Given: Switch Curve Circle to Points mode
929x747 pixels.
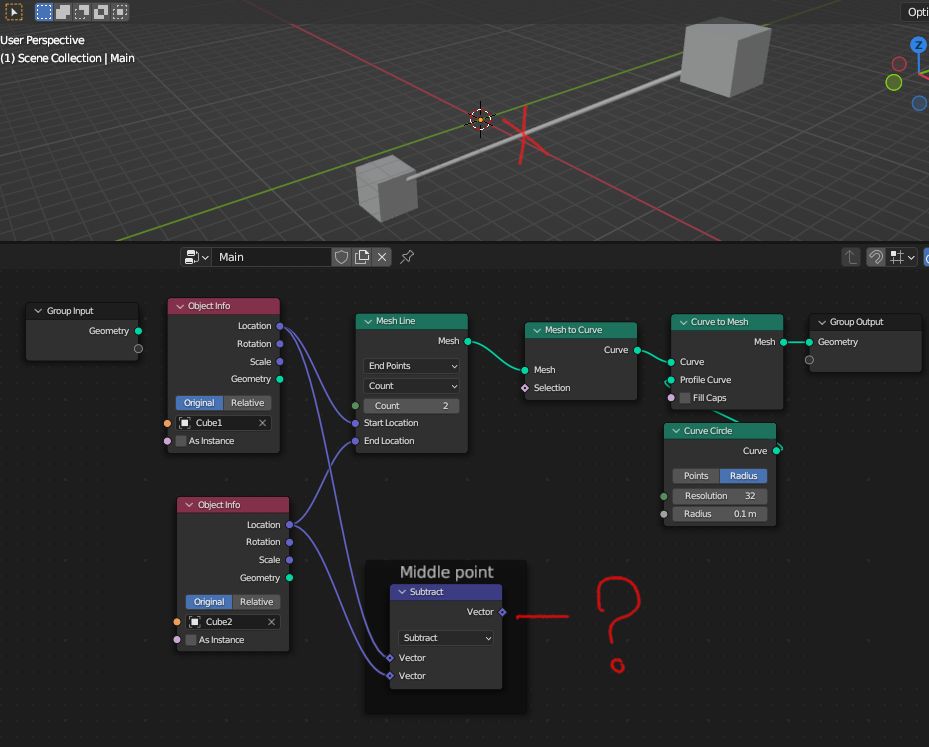Looking at the screenshot, I should tap(696, 476).
